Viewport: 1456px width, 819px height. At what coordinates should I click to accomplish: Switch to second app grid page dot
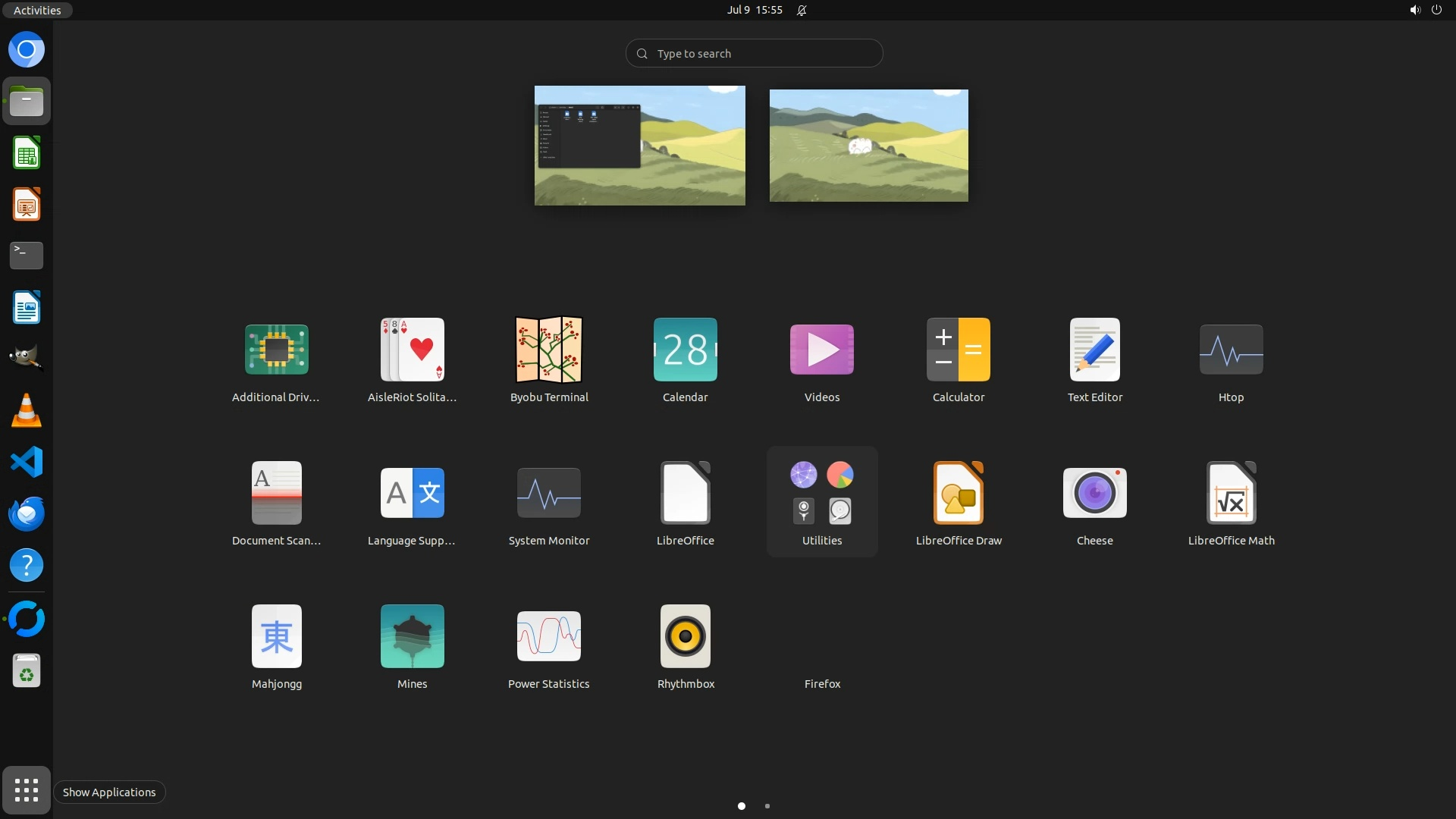767,806
